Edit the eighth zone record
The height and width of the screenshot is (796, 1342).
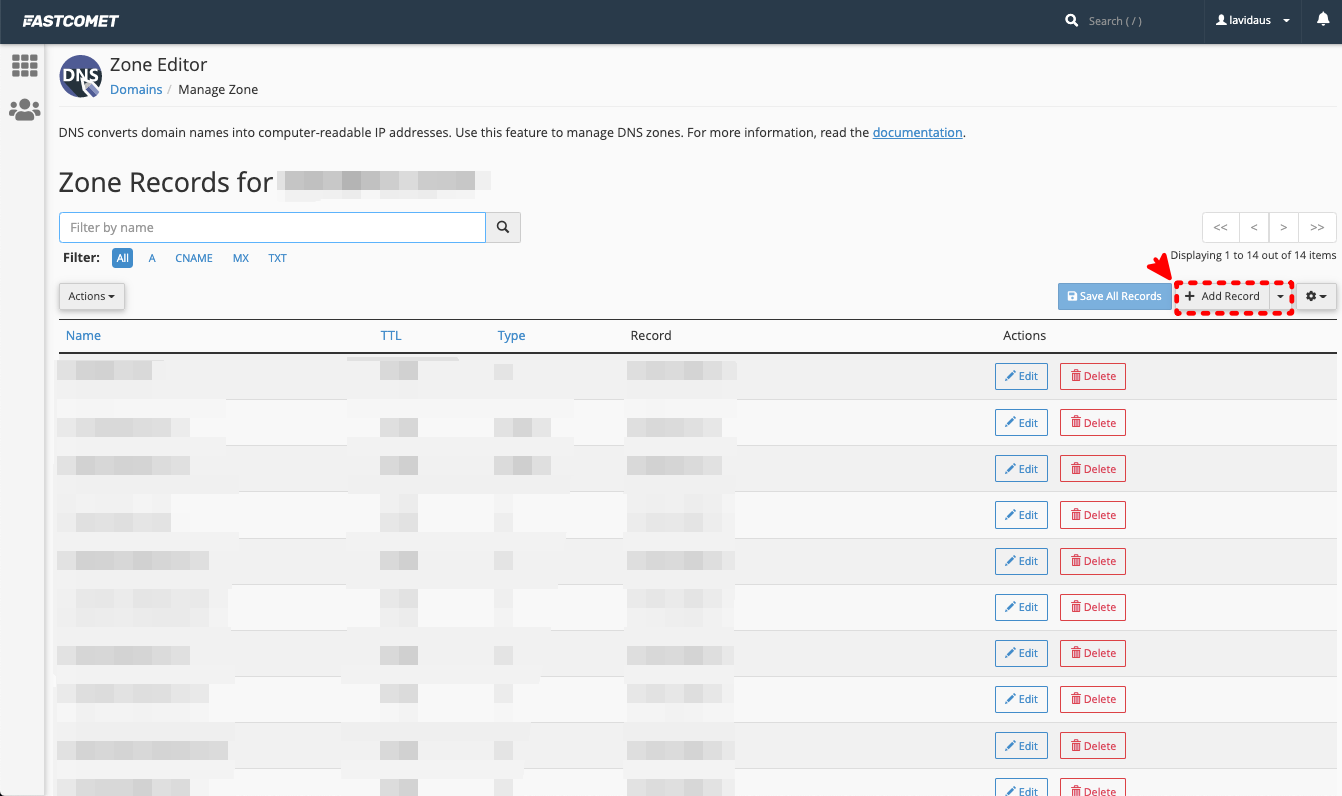click(1021, 699)
